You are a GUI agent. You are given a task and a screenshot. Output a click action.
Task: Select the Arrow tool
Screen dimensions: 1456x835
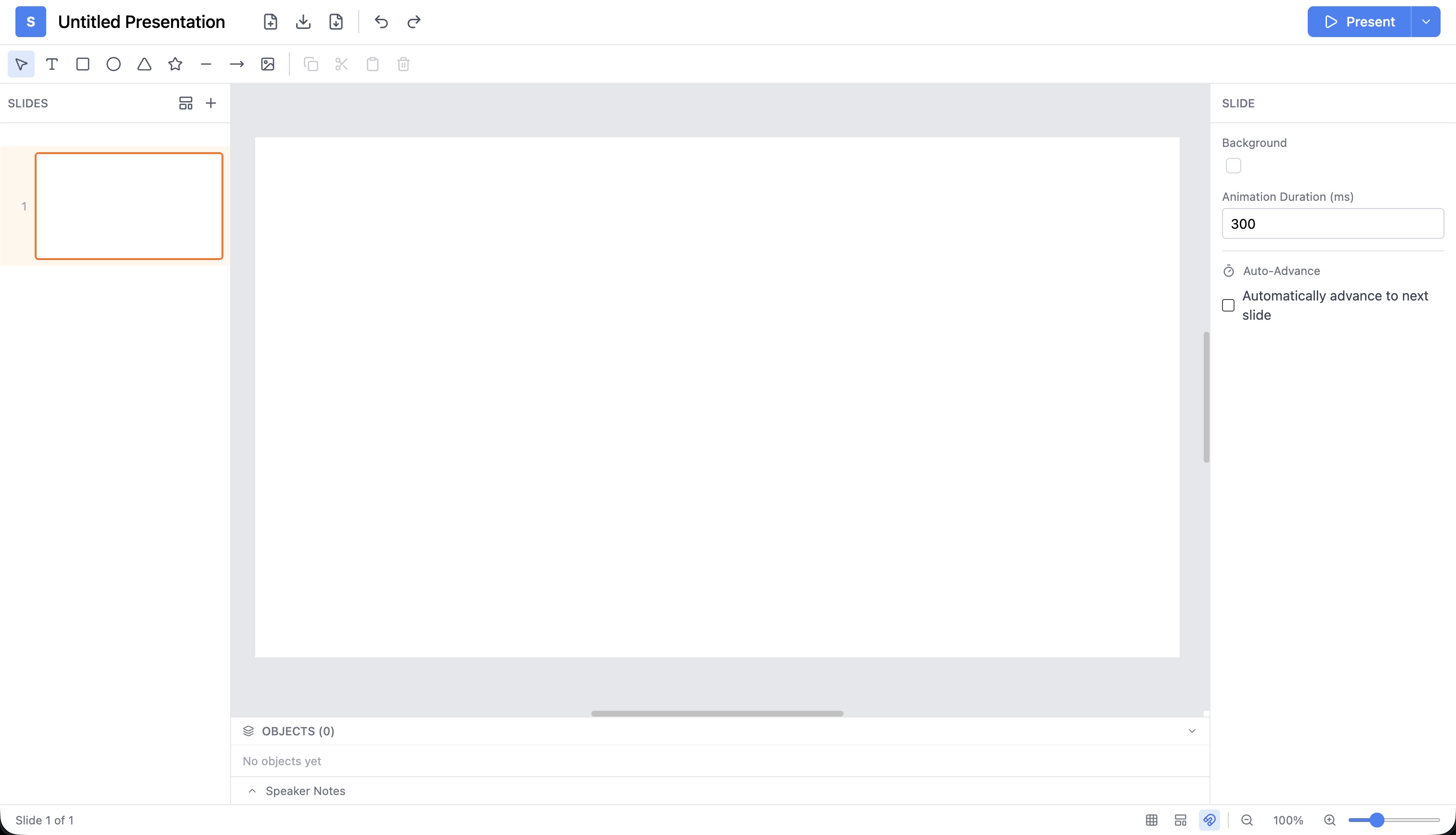coord(237,64)
